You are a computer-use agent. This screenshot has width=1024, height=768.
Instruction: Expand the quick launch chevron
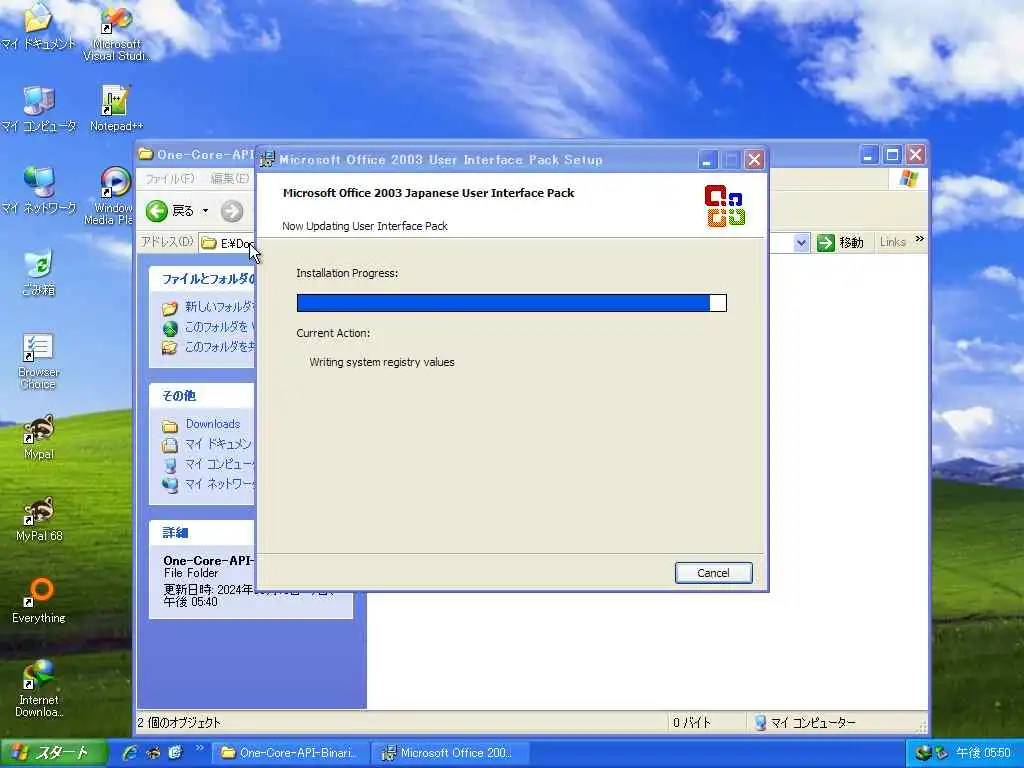[x=199, y=748]
